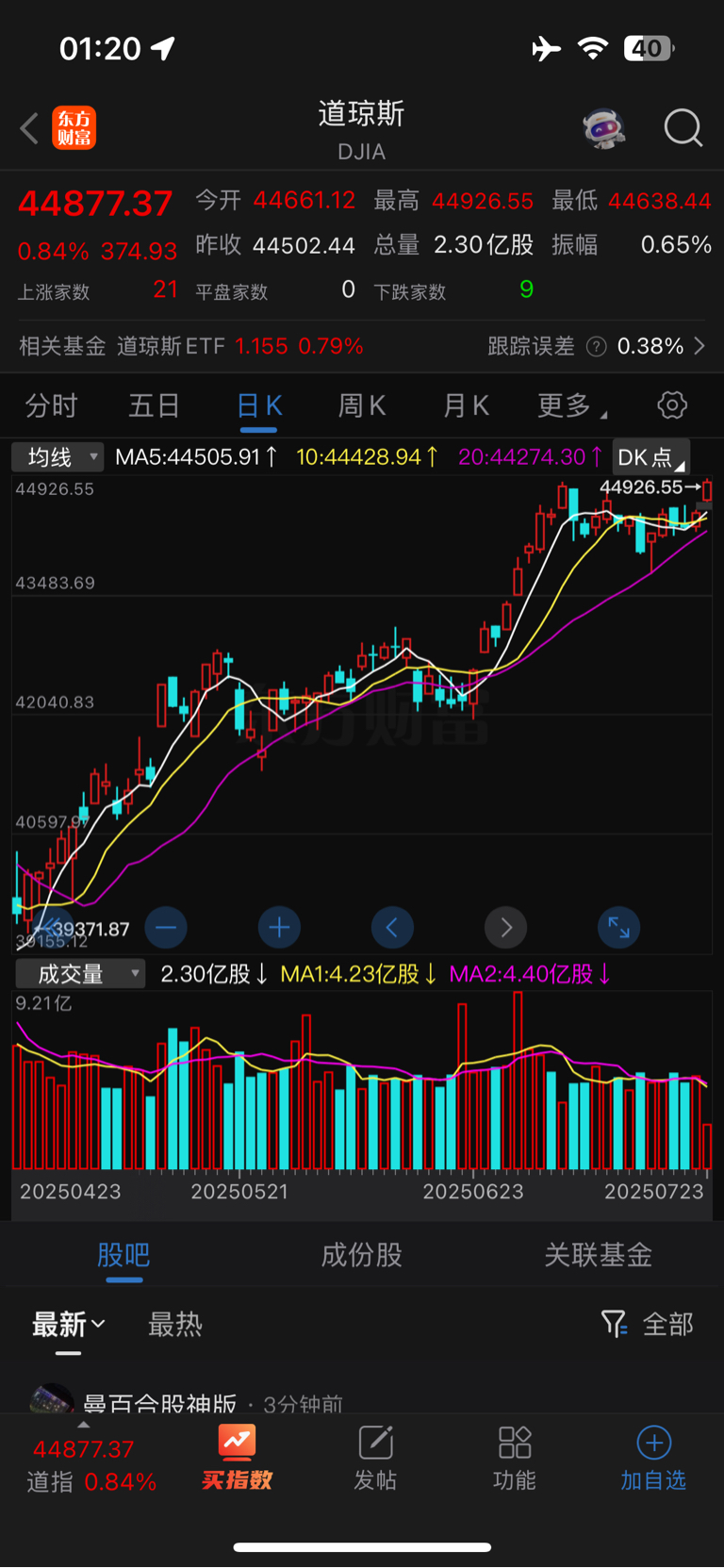Open chart settings gear icon
This screenshot has width=724, height=1568.
(672, 405)
